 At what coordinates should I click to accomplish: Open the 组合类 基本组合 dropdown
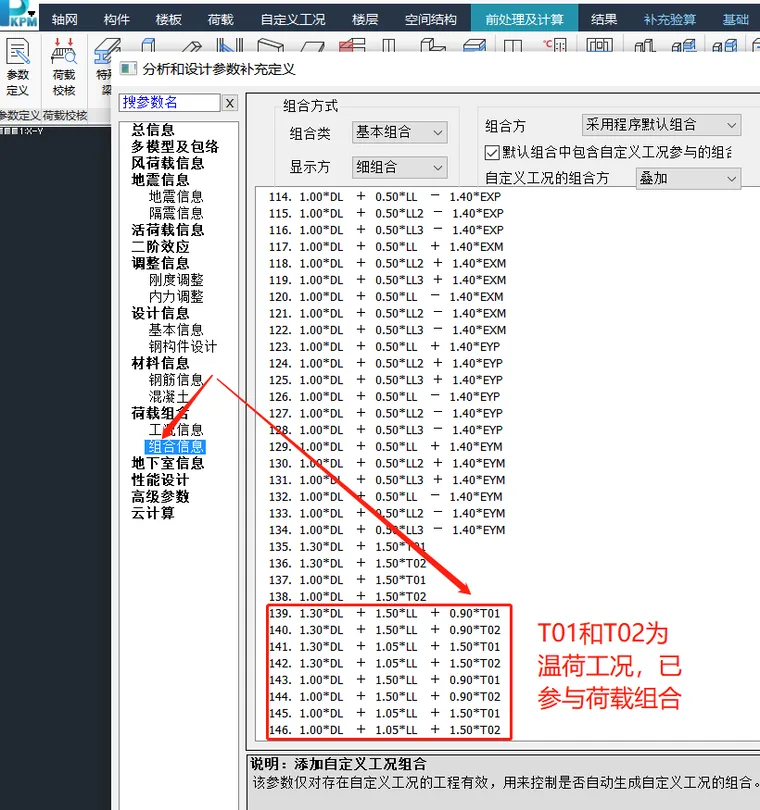tap(399, 132)
